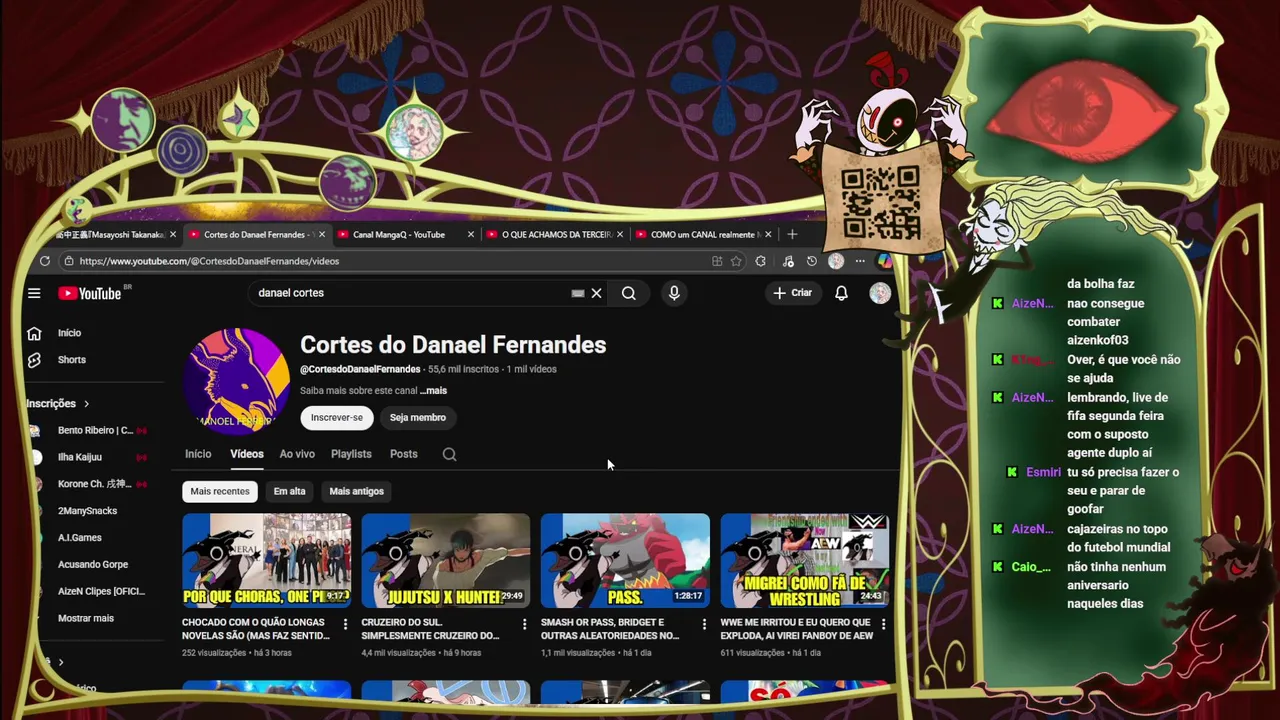The width and height of the screenshot is (1280, 720).
Task: Open the browser profile avatar in toolbar
Action: tap(836, 261)
